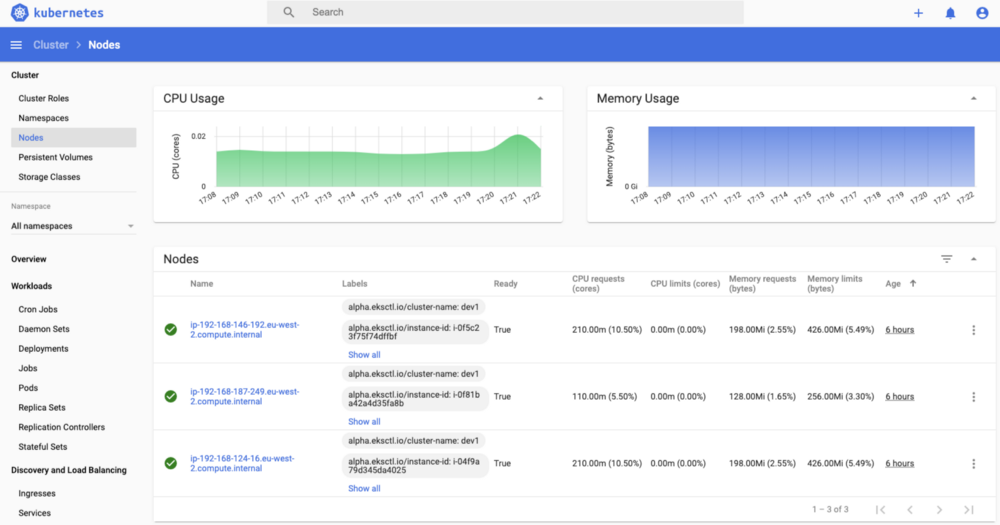The height and width of the screenshot is (525, 1000).
Task: Click the Nodes table filter icon
Action: point(946,259)
